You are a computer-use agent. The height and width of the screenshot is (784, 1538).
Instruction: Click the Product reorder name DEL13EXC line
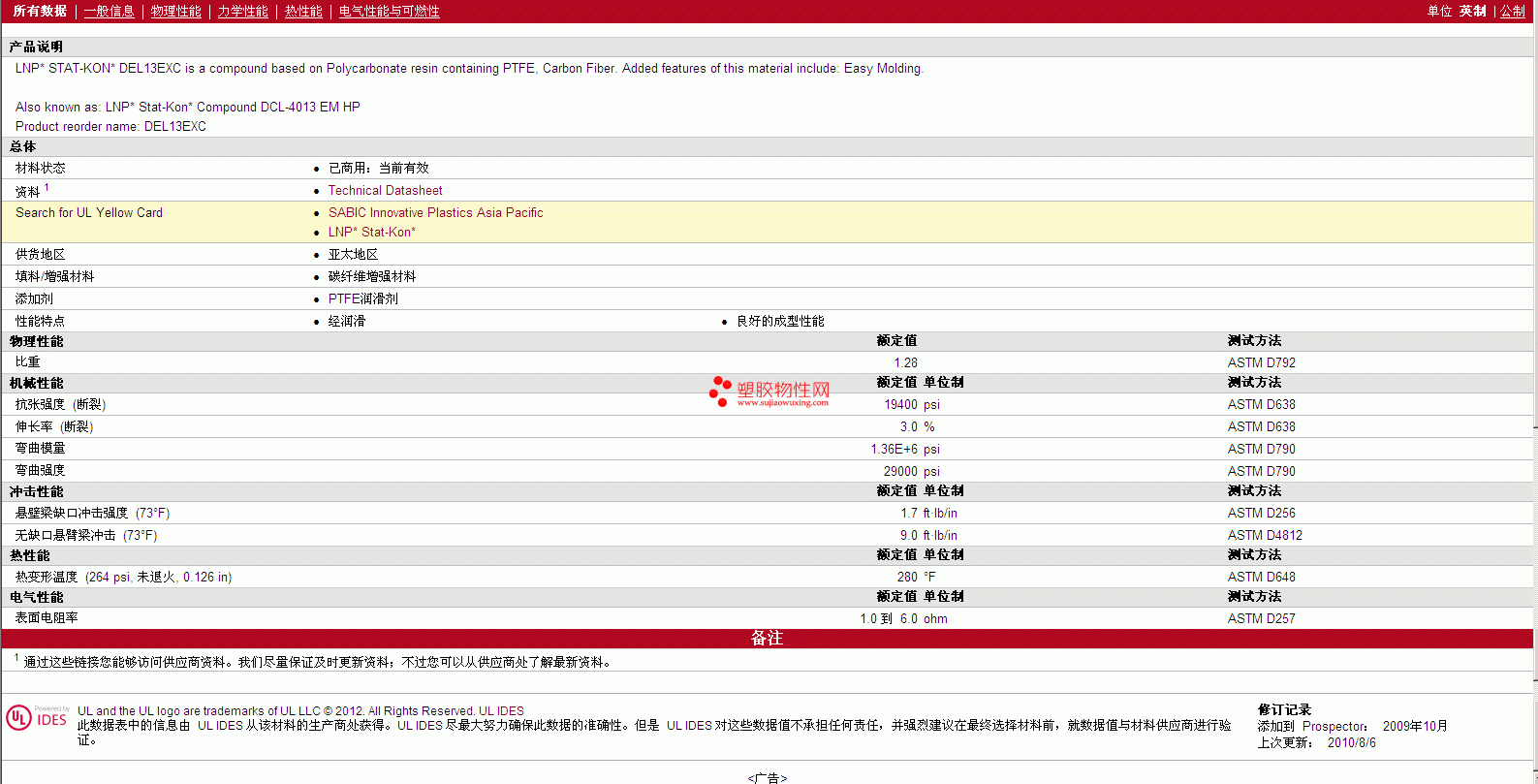tap(110, 127)
